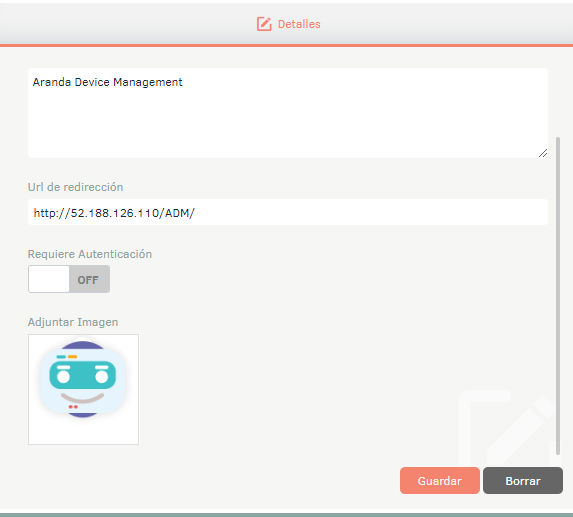This screenshot has width=573, height=517.
Task: Click the Aranda Device Management text
Action: [x=107, y=82]
